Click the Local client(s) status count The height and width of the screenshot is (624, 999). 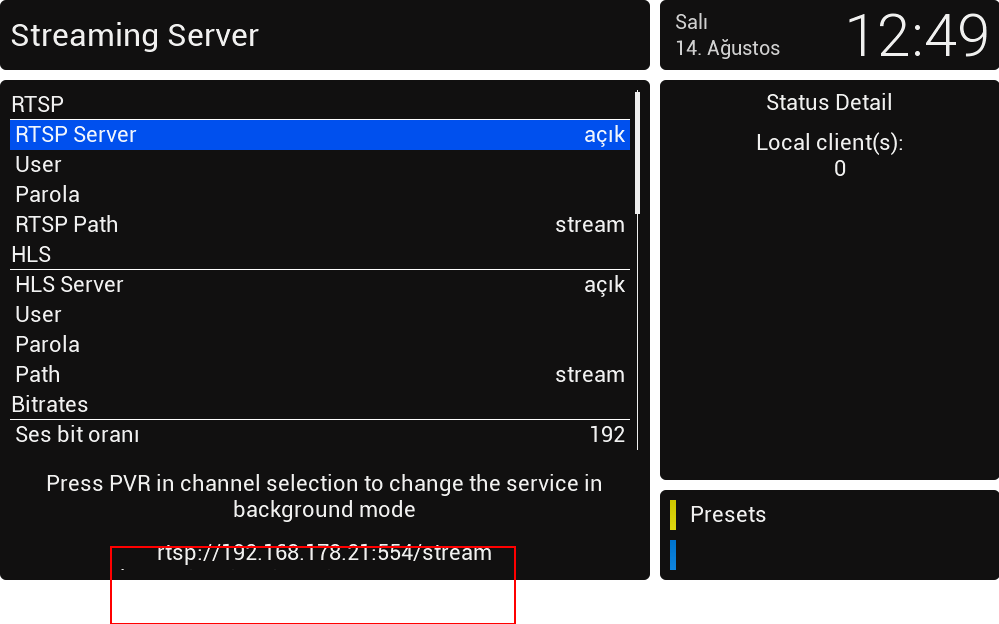pyautogui.click(x=840, y=169)
